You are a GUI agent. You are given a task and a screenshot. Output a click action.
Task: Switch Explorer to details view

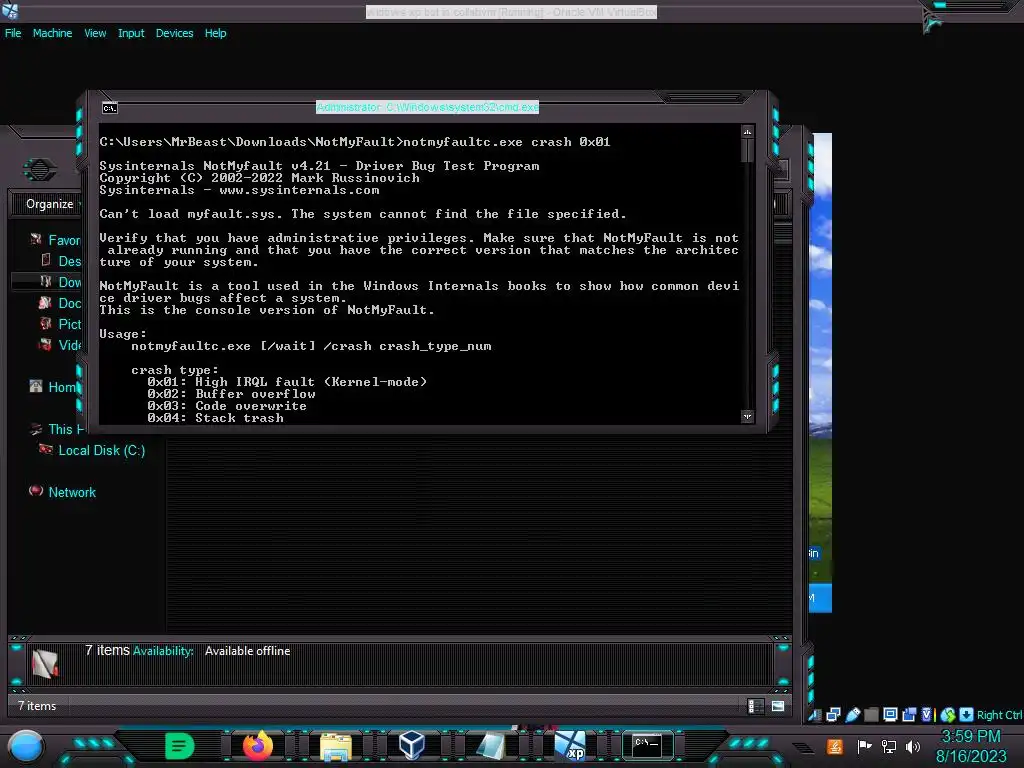(x=756, y=706)
